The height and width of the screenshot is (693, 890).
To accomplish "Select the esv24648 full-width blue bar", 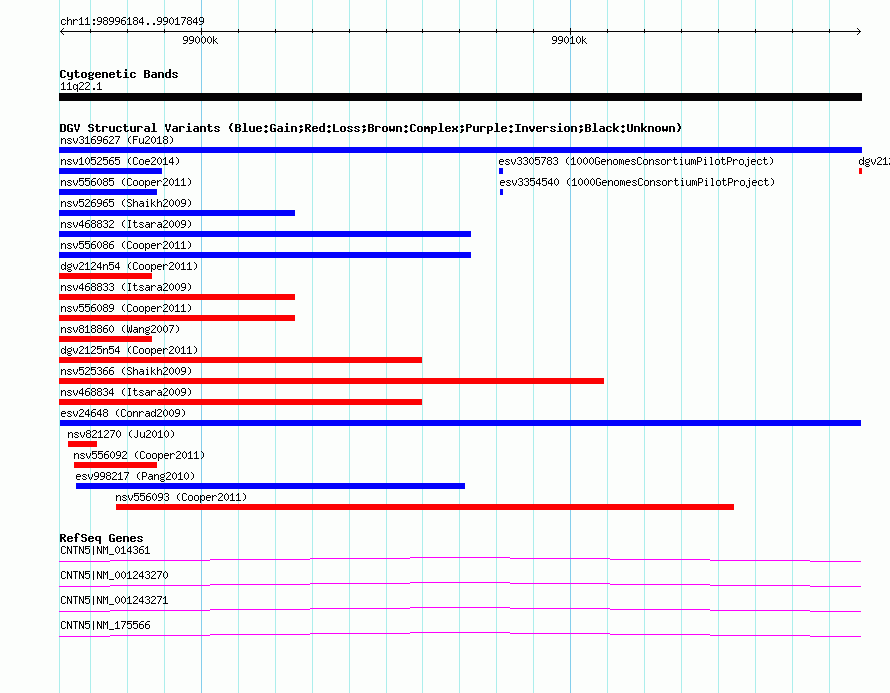I will pos(460,423).
